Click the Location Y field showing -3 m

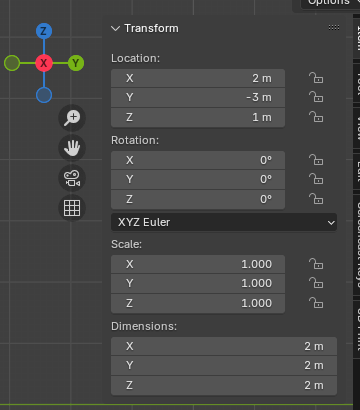point(198,98)
